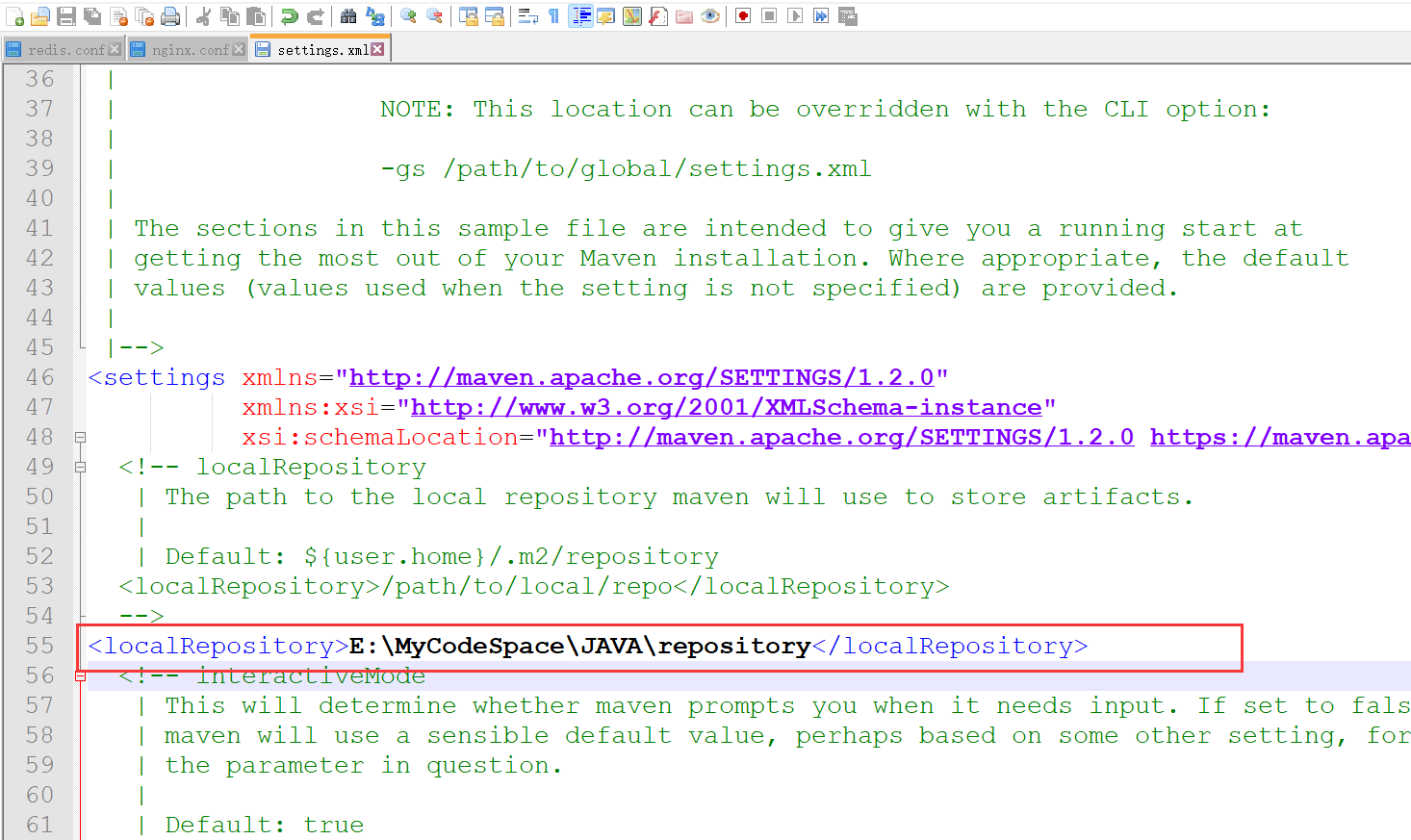This screenshot has width=1411, height=840.
Task: Run macro multiple times icon
Action: point(821,16)
